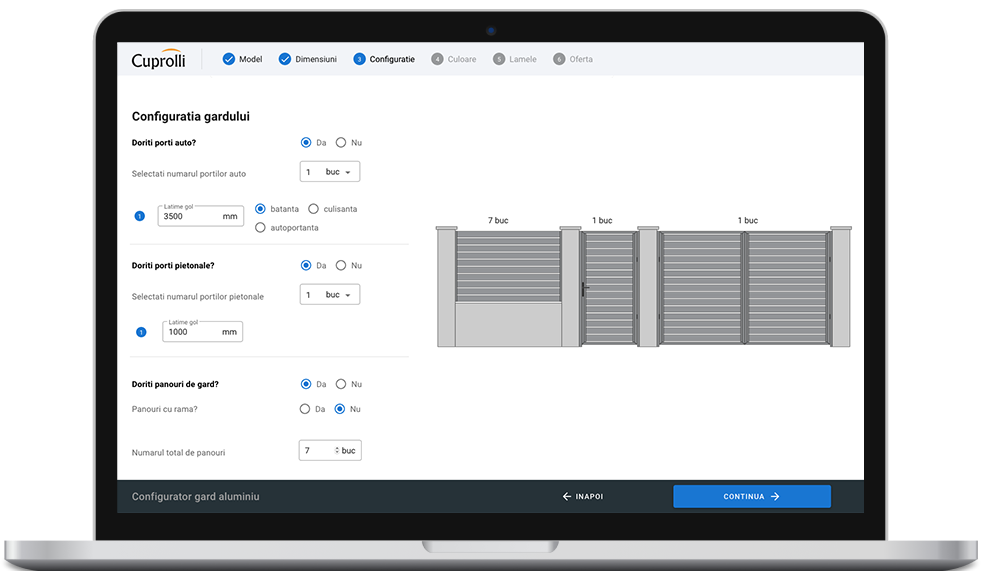Click the blue number badge beside 1000 mm field
Image resolution: width=981 pixels, height=571 pixels.
(141, 332)
